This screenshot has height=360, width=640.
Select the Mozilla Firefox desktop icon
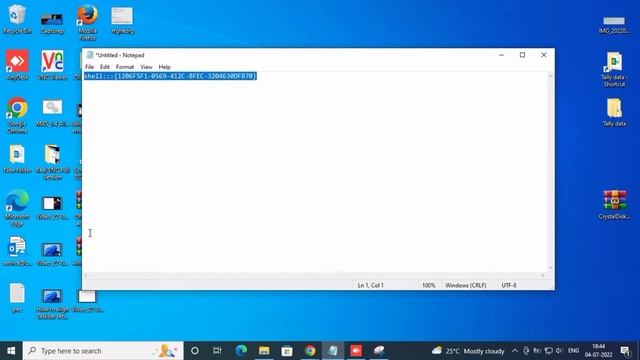[87, 22]
